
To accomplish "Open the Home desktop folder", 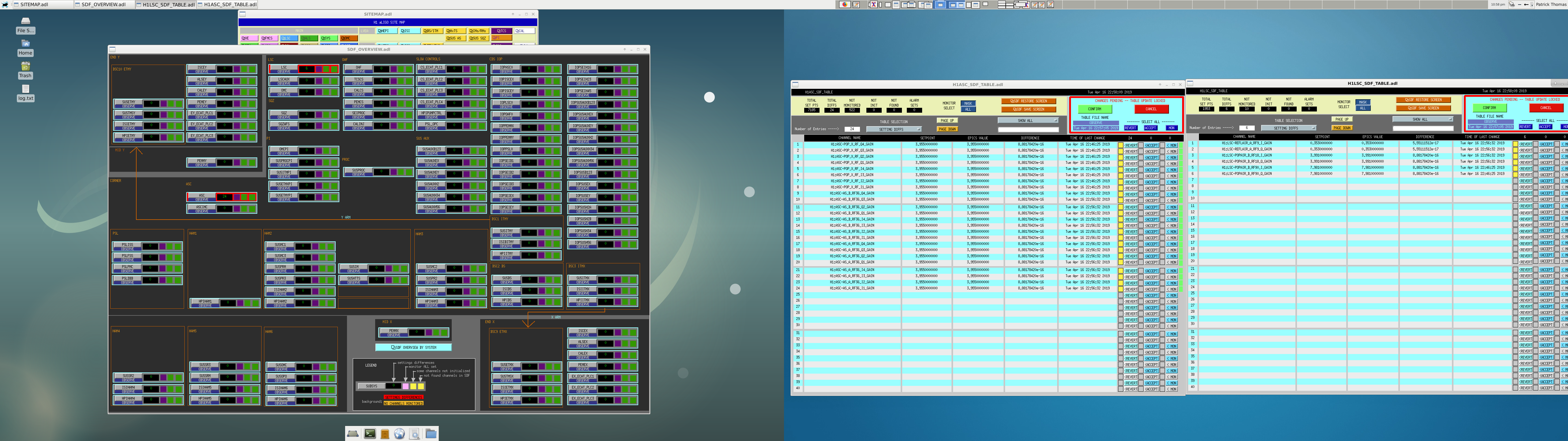I will (25, 47).
